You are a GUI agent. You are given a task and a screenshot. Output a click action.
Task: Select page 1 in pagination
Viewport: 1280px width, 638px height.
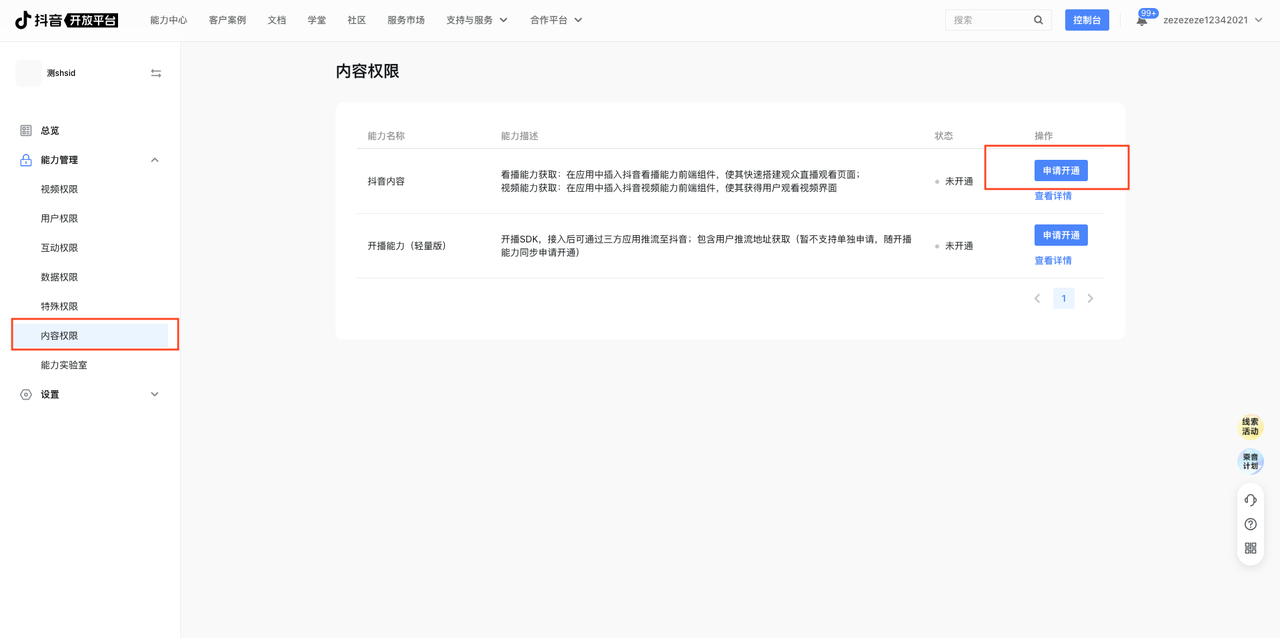pos(1064,298)
